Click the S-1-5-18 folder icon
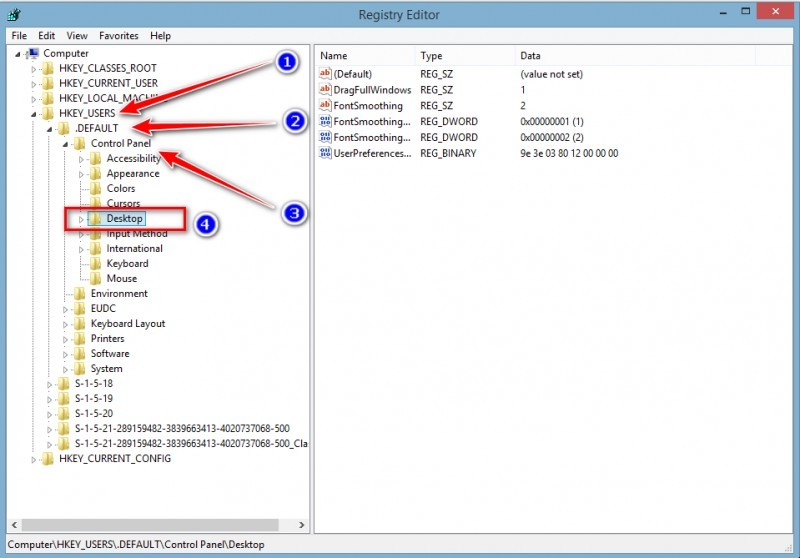 64,384
